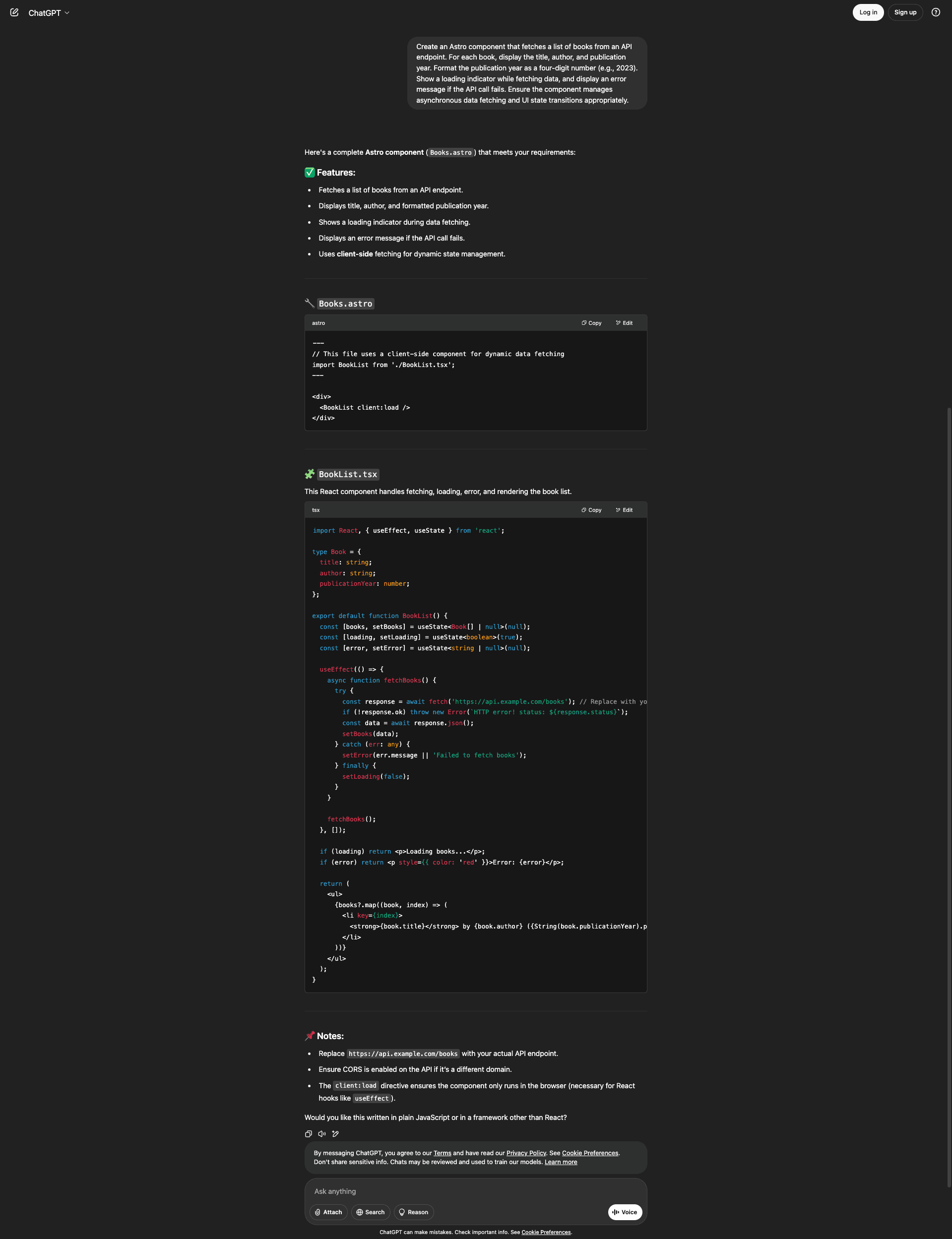Open the Terms link
952x1239 pixels.
point(442,1153)
